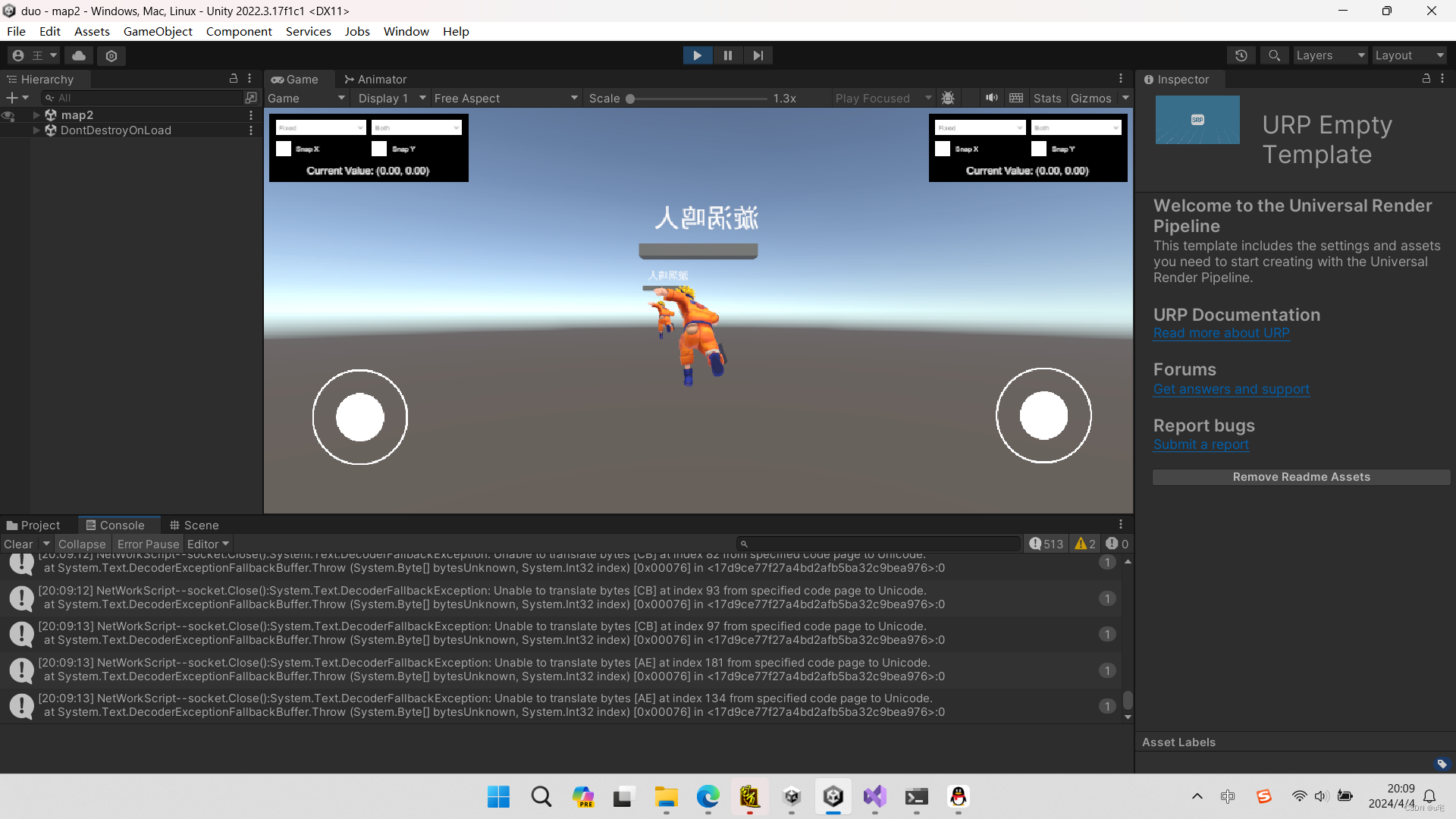Open the Game view mode dropdown
1456x819 pixels.
click(306, 98)
